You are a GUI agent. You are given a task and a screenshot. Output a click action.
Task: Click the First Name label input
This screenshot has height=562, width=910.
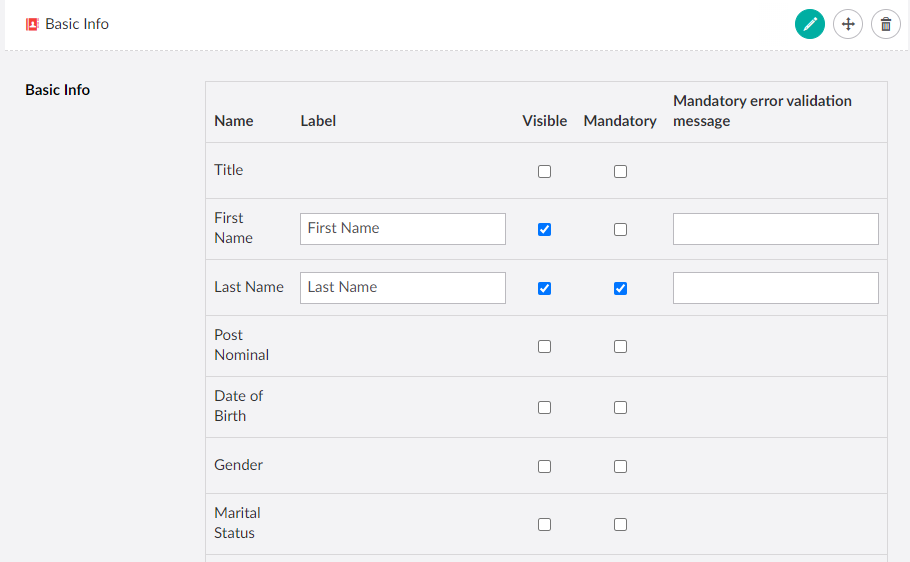coord(402,228)
